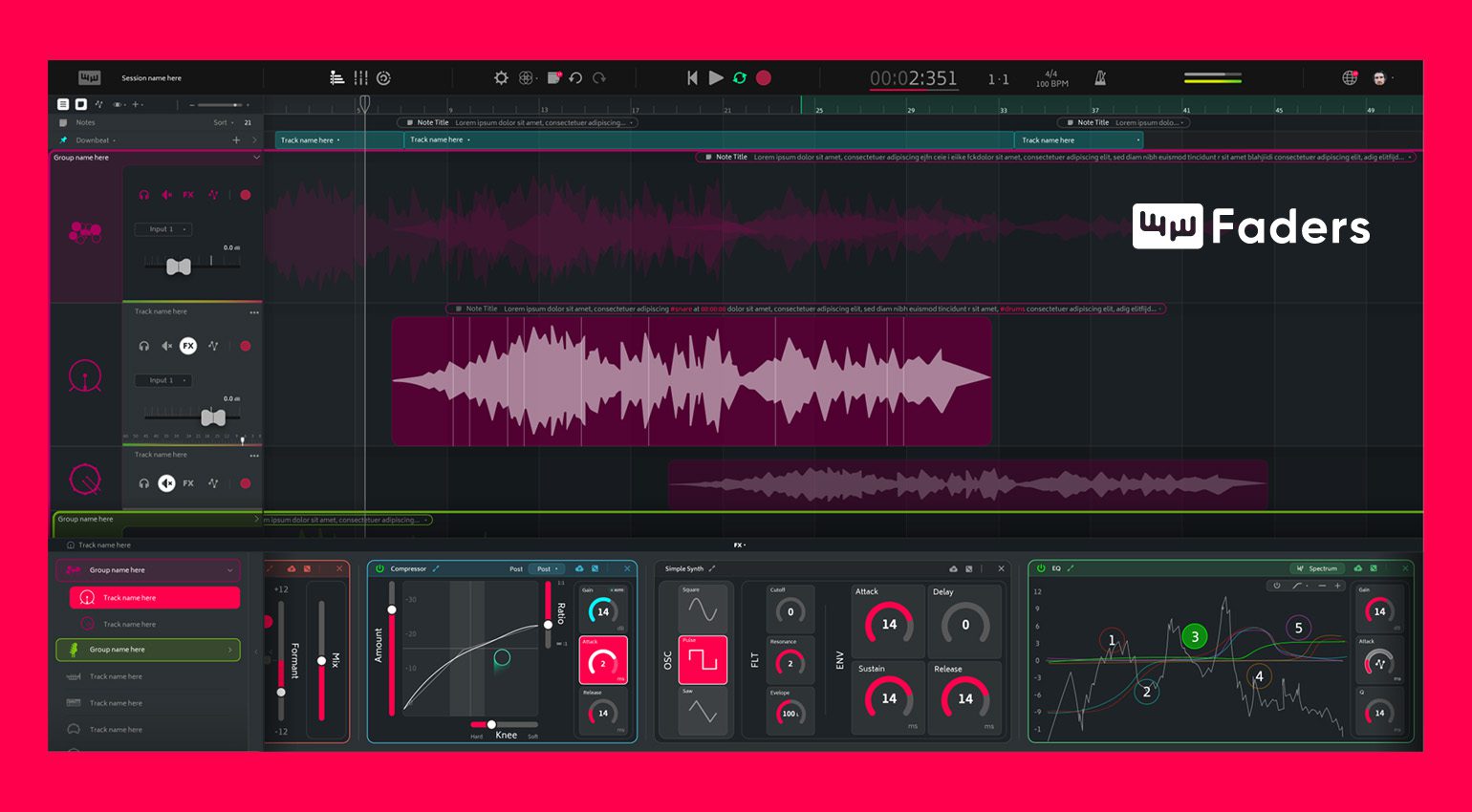1472x812 pixels.
Task: Click the playhead marker on the ruler
Action: pyautogui.click(x=364, y=103)
